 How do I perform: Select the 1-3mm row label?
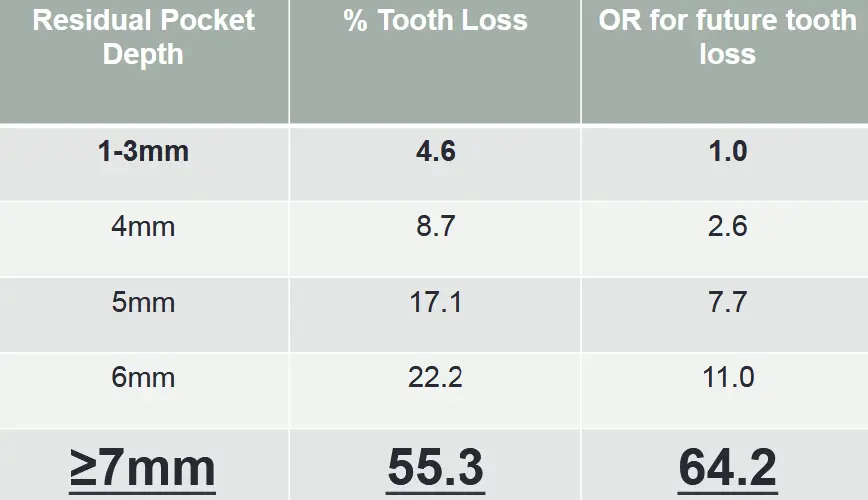[143, 151]
